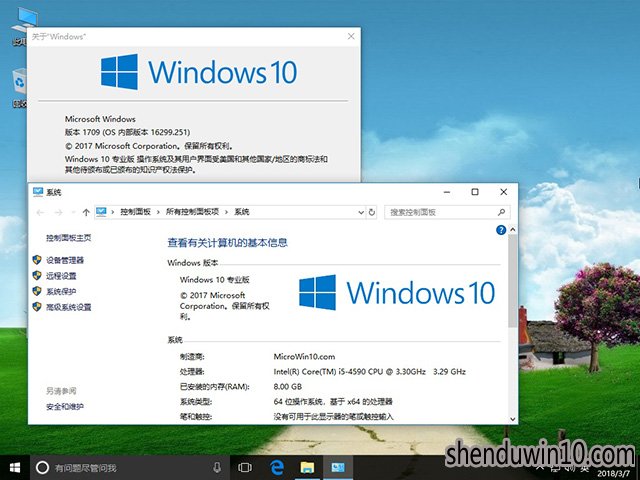640x480 pixels.
Task: Close the System window
Action: point(504,192)
